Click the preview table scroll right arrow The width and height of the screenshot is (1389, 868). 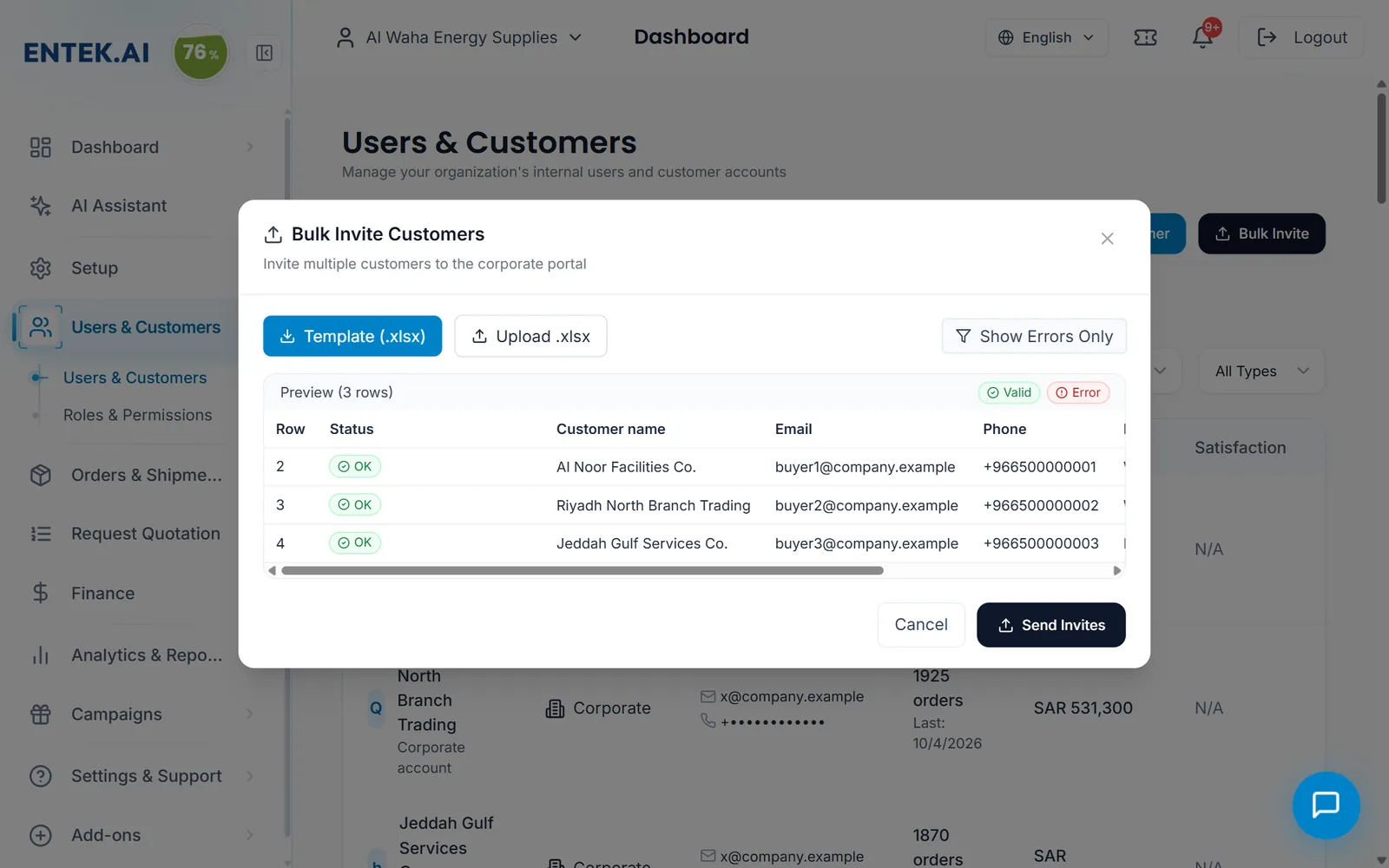click(1117, 570)
